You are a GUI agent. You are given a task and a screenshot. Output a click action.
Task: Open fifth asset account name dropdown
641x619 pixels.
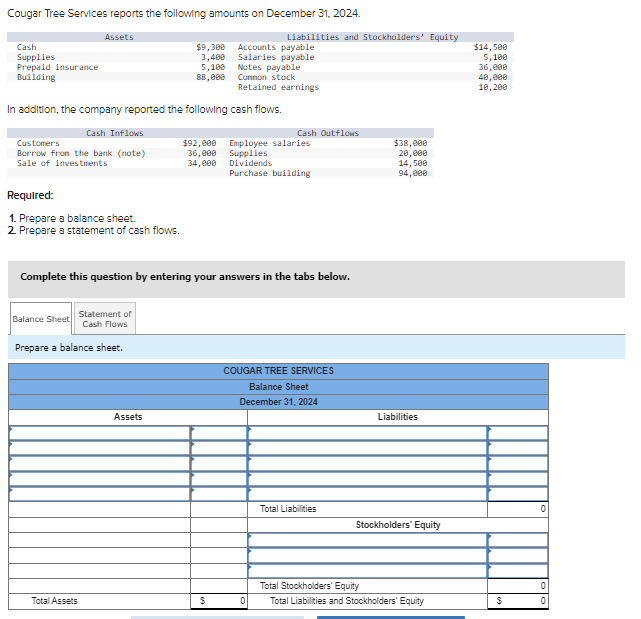[x=99, y=494]
